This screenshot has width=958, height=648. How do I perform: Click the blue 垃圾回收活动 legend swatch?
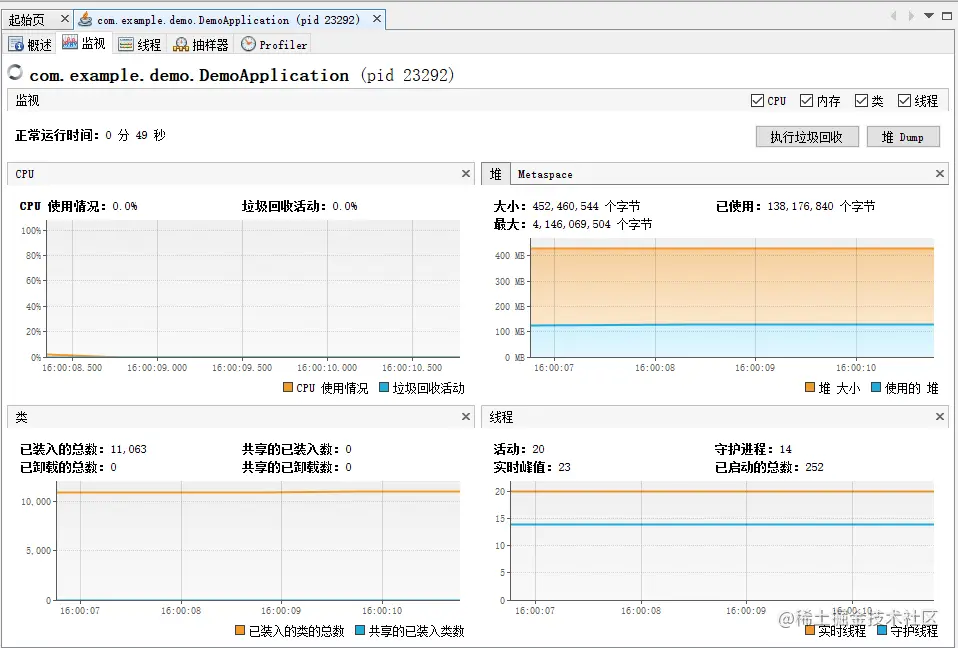point(384,387)
